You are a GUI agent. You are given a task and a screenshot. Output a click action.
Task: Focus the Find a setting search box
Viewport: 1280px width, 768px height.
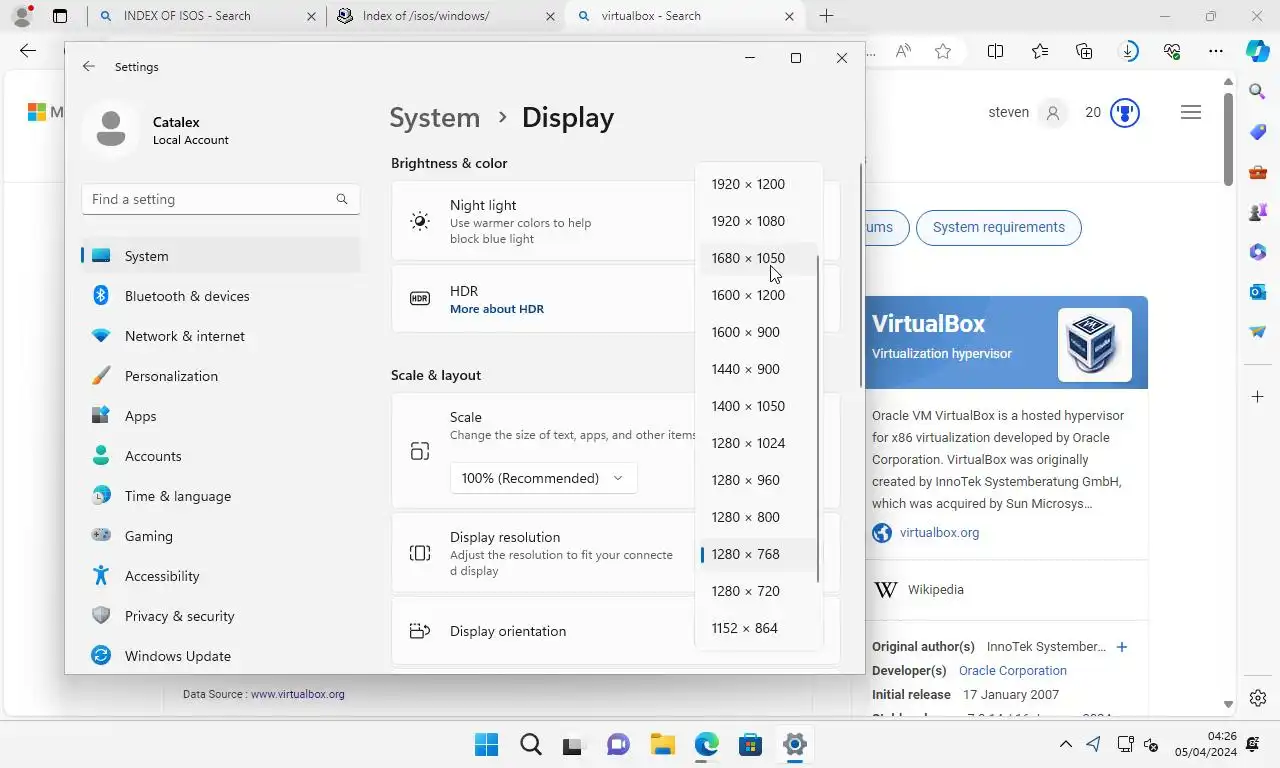tap(221, 199)
